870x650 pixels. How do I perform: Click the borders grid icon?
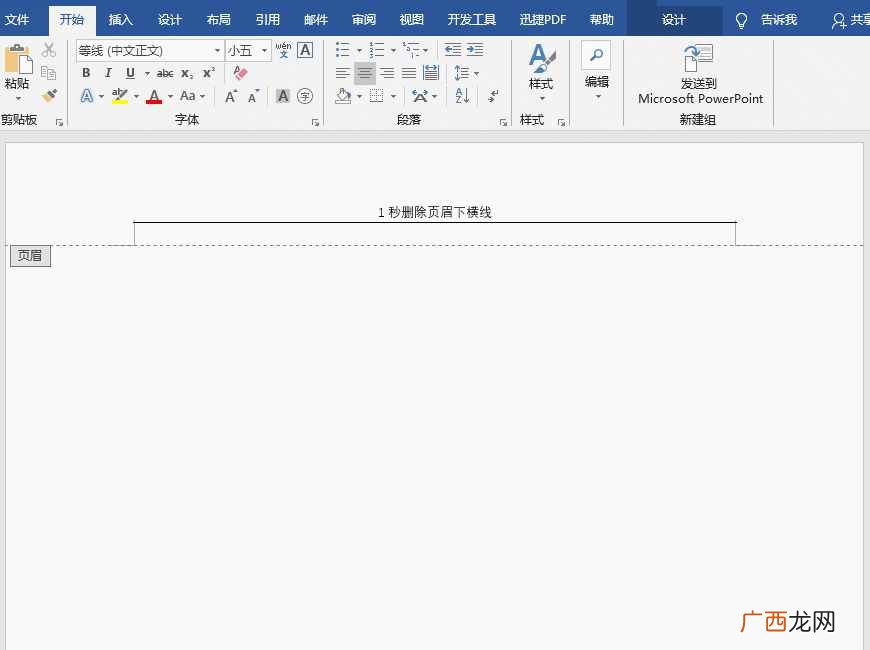[377, 96]
